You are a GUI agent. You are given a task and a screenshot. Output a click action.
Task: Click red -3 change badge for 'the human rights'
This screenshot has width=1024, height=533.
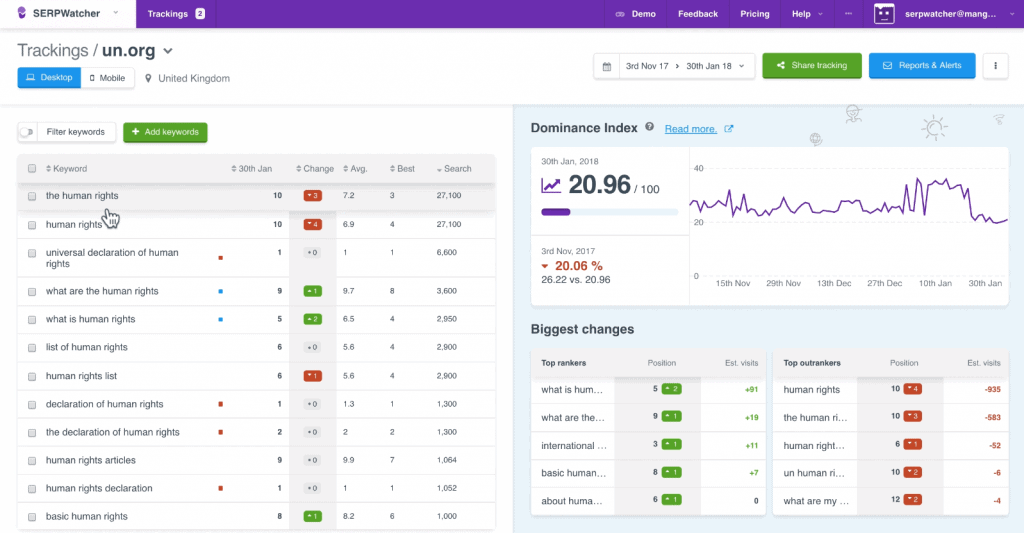(x=313, y=196)
